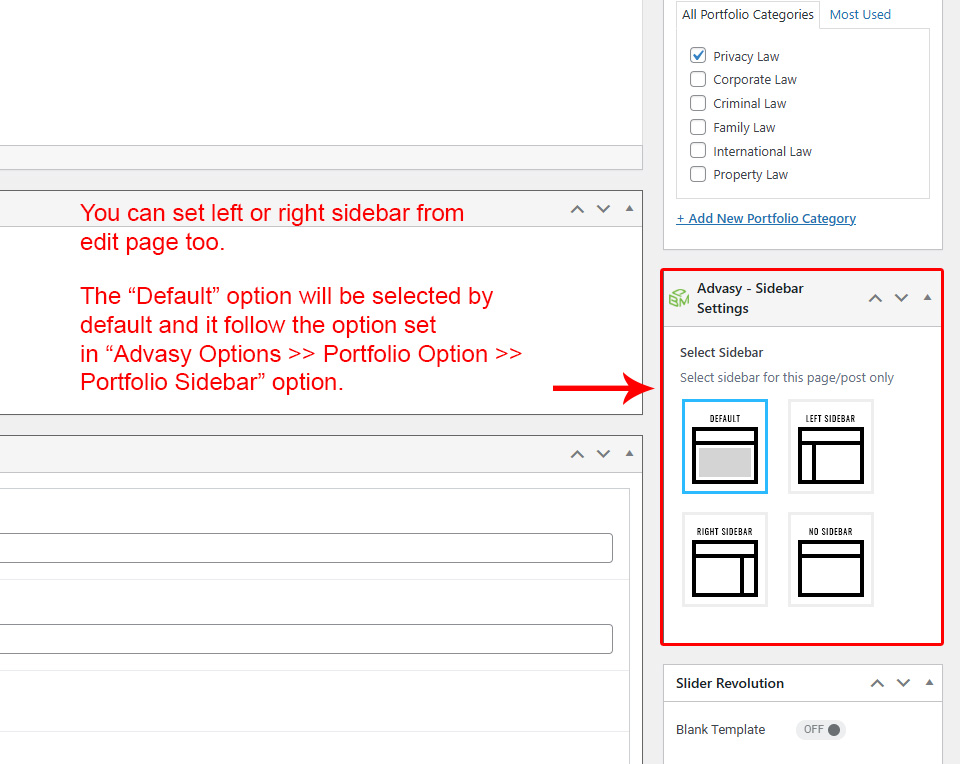Image resolution: width=960 pixels, height=764 pixels.
Task: Pick the Right Sidebar layout icon
Action: tap(725, 559)
